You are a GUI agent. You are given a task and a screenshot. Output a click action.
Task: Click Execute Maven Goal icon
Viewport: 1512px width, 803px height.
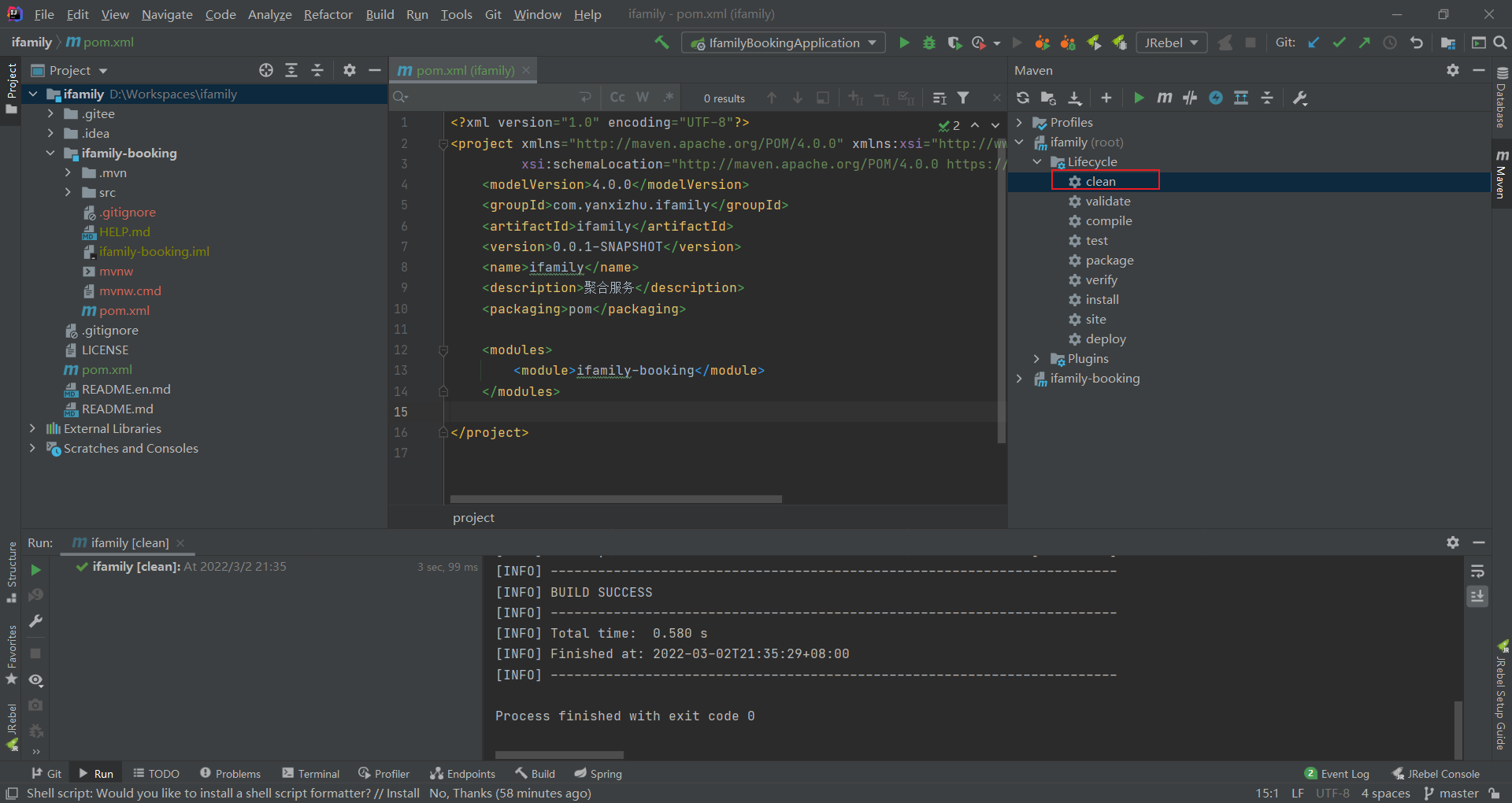pos(1164,98)
